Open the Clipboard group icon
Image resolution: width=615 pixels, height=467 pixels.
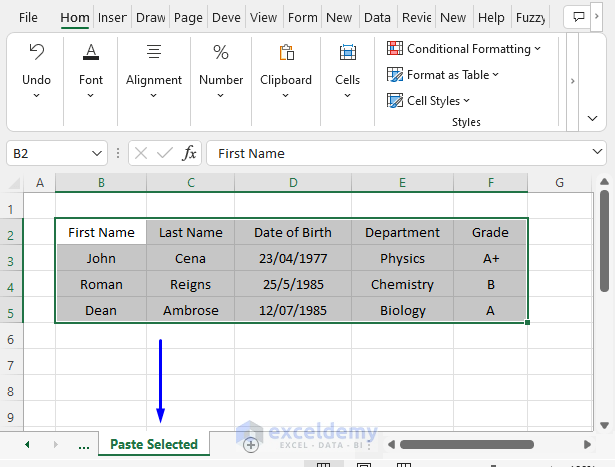coord(286,53)
